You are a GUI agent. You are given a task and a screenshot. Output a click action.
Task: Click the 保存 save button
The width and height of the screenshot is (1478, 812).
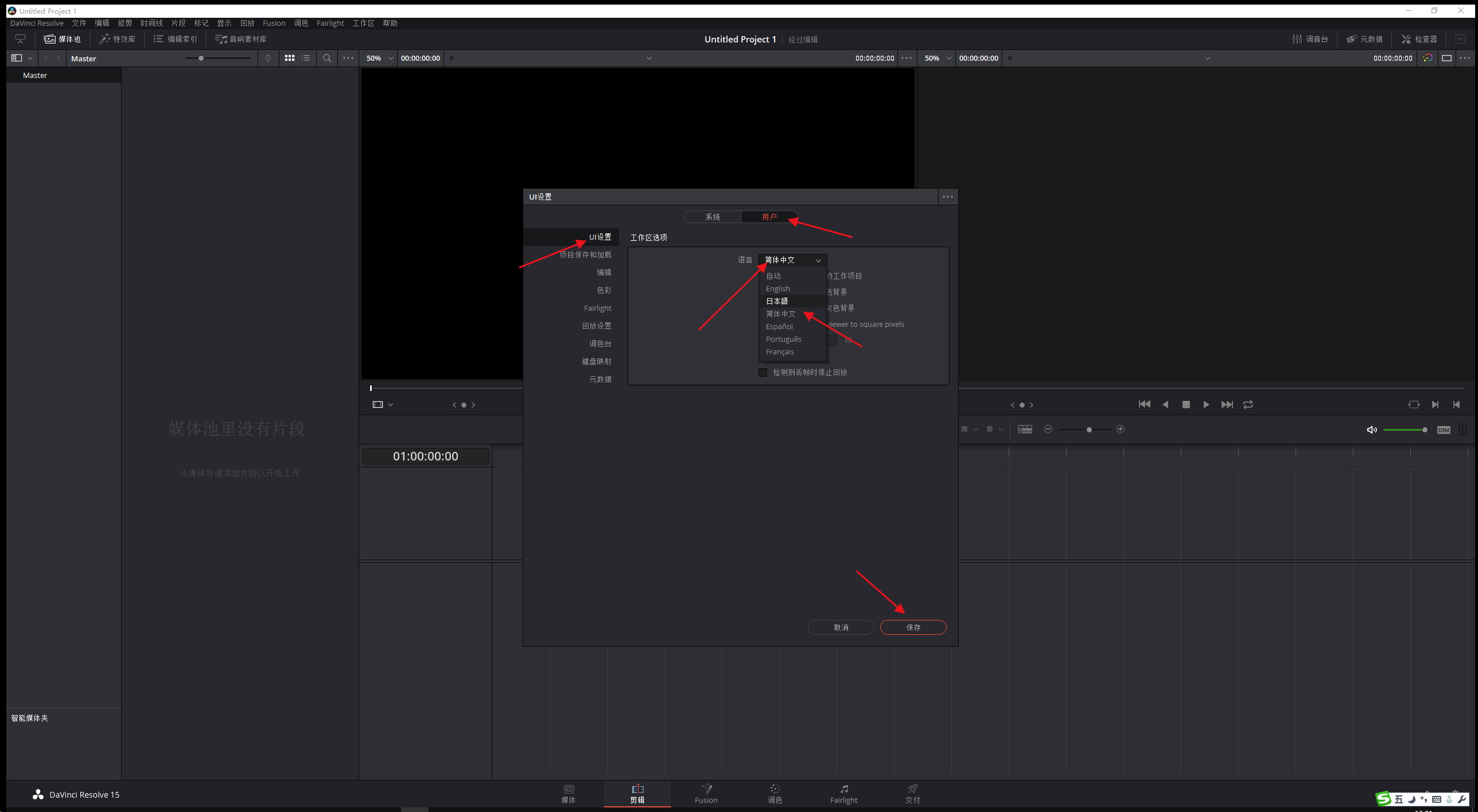click(x=913, y=627)
